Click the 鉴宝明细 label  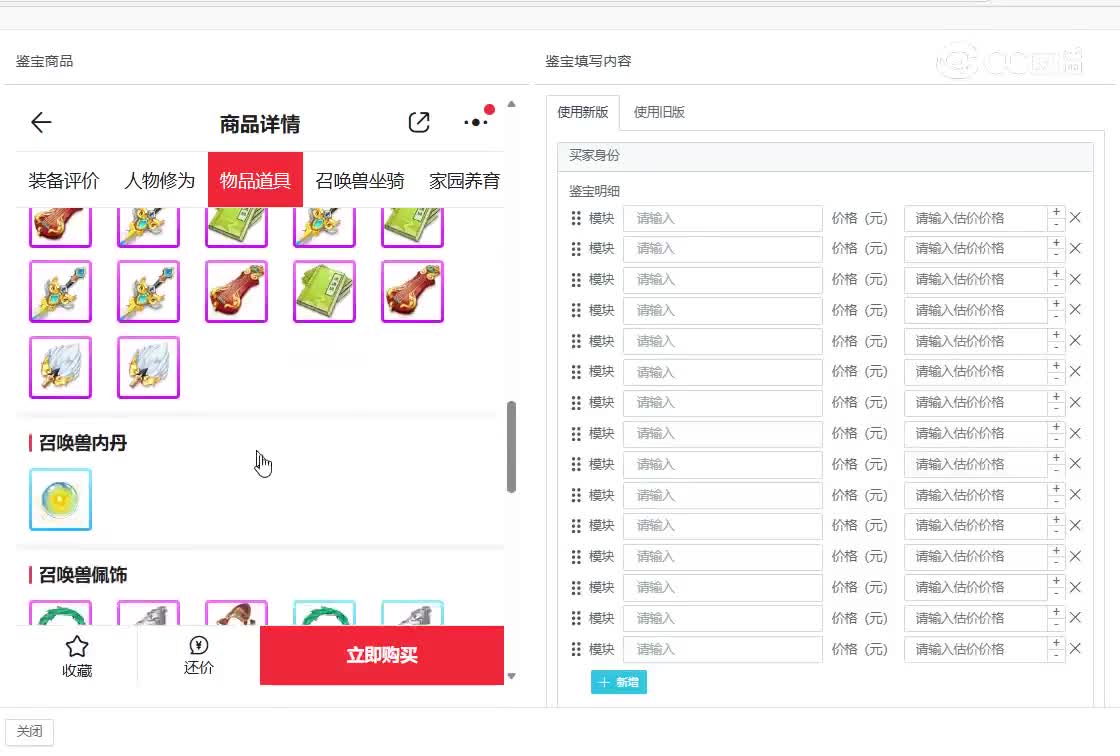click(594, 191)
